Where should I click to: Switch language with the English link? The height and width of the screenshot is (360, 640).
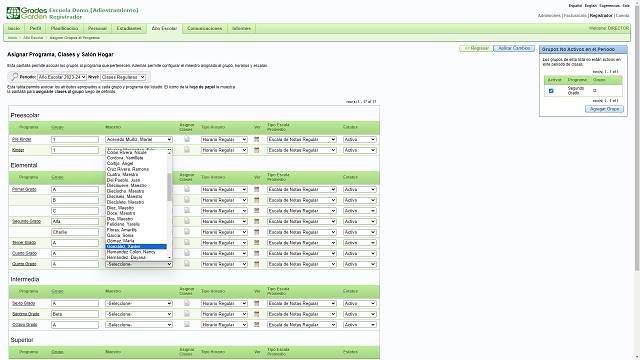point(591,6)
